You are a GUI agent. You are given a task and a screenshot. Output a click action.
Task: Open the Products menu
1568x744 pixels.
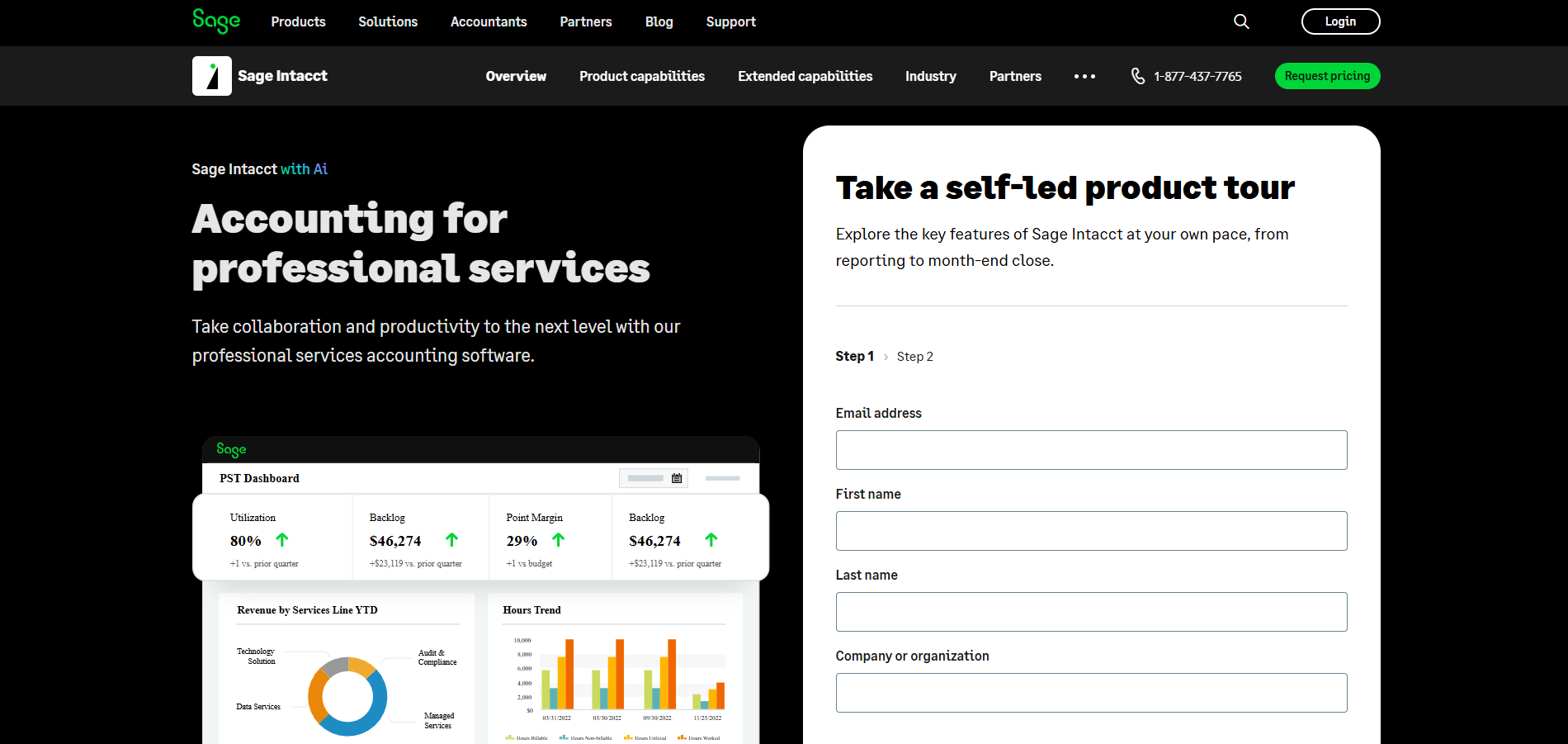pos(298,21)
